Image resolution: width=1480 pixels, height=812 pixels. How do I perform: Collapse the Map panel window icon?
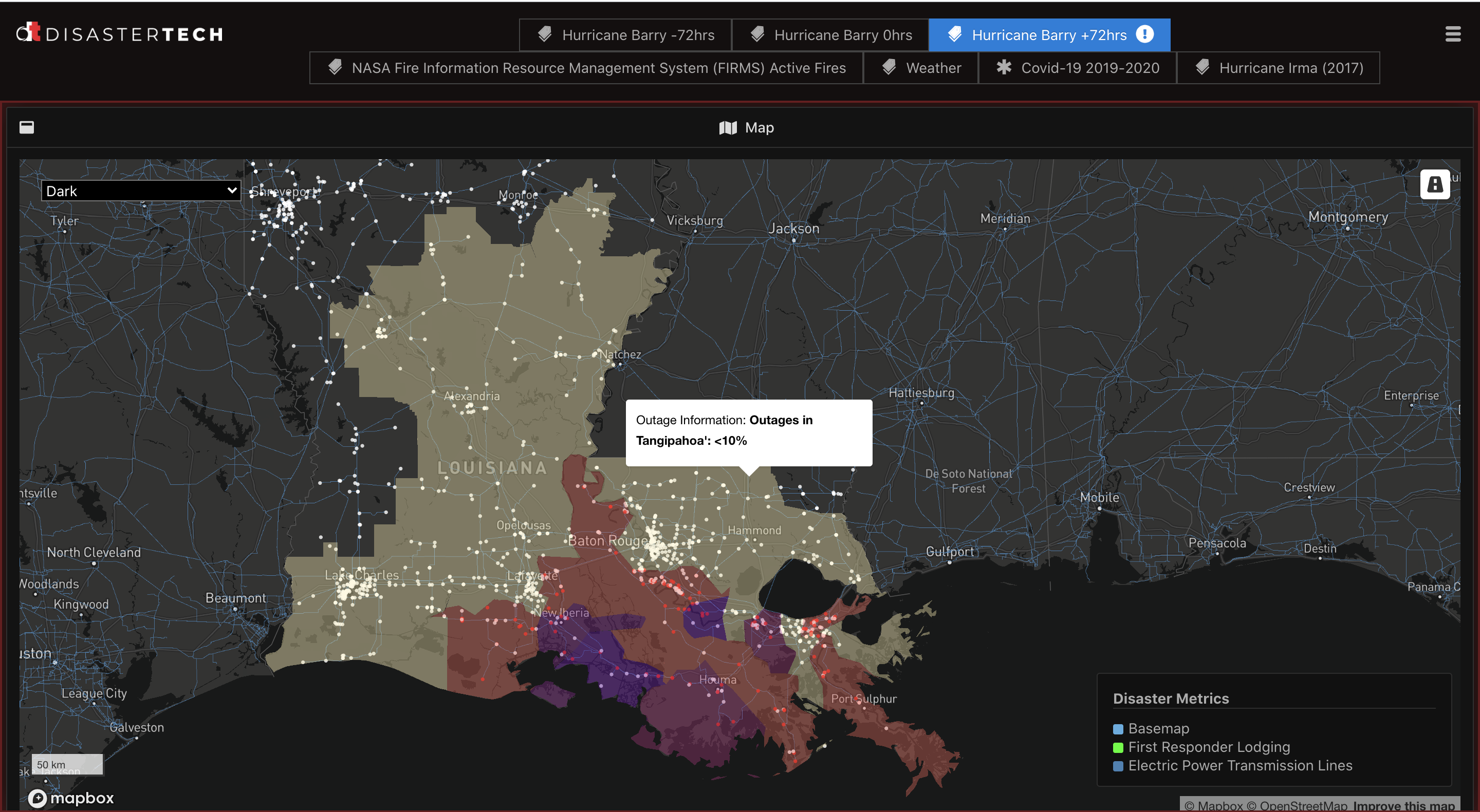pyautogui.click(x=26, y=127)
